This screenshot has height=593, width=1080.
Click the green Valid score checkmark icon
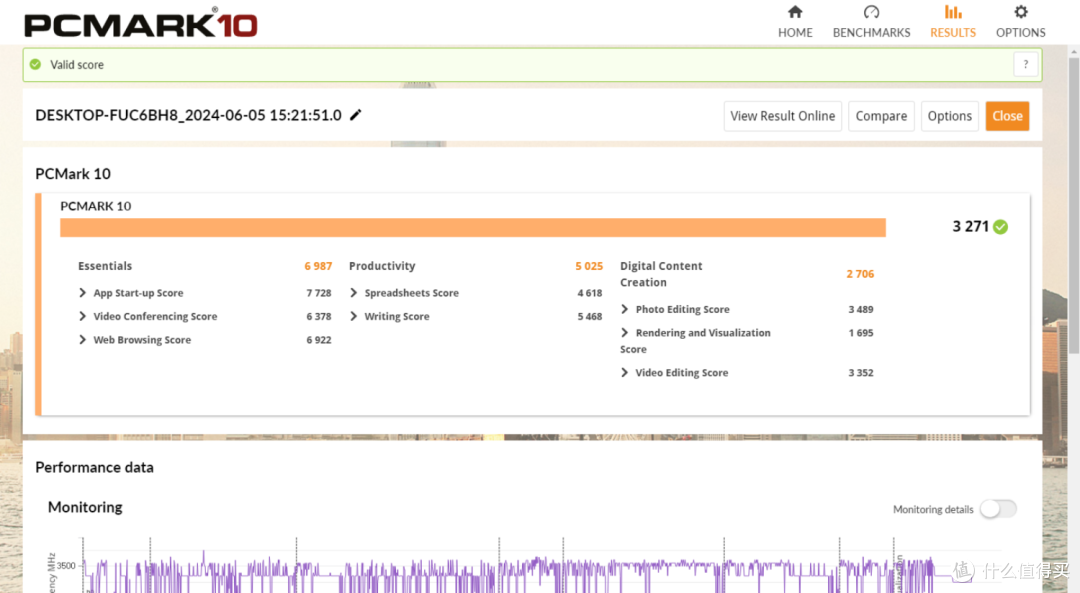click(35, 64)
